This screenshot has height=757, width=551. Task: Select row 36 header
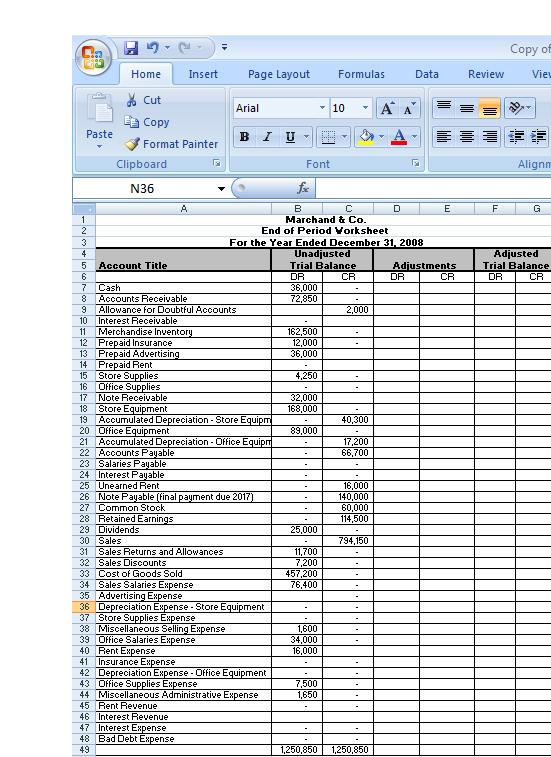pyautogui.click(x=84, y=607)
